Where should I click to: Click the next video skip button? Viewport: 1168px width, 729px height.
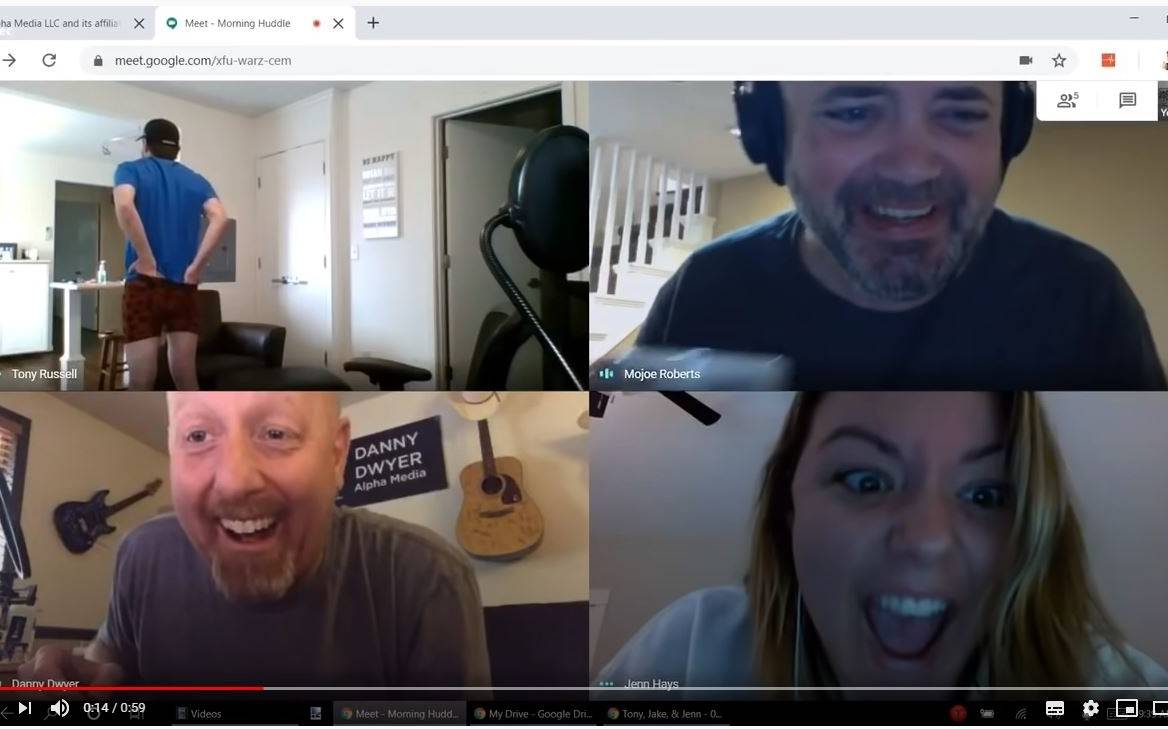click(25, 708)
